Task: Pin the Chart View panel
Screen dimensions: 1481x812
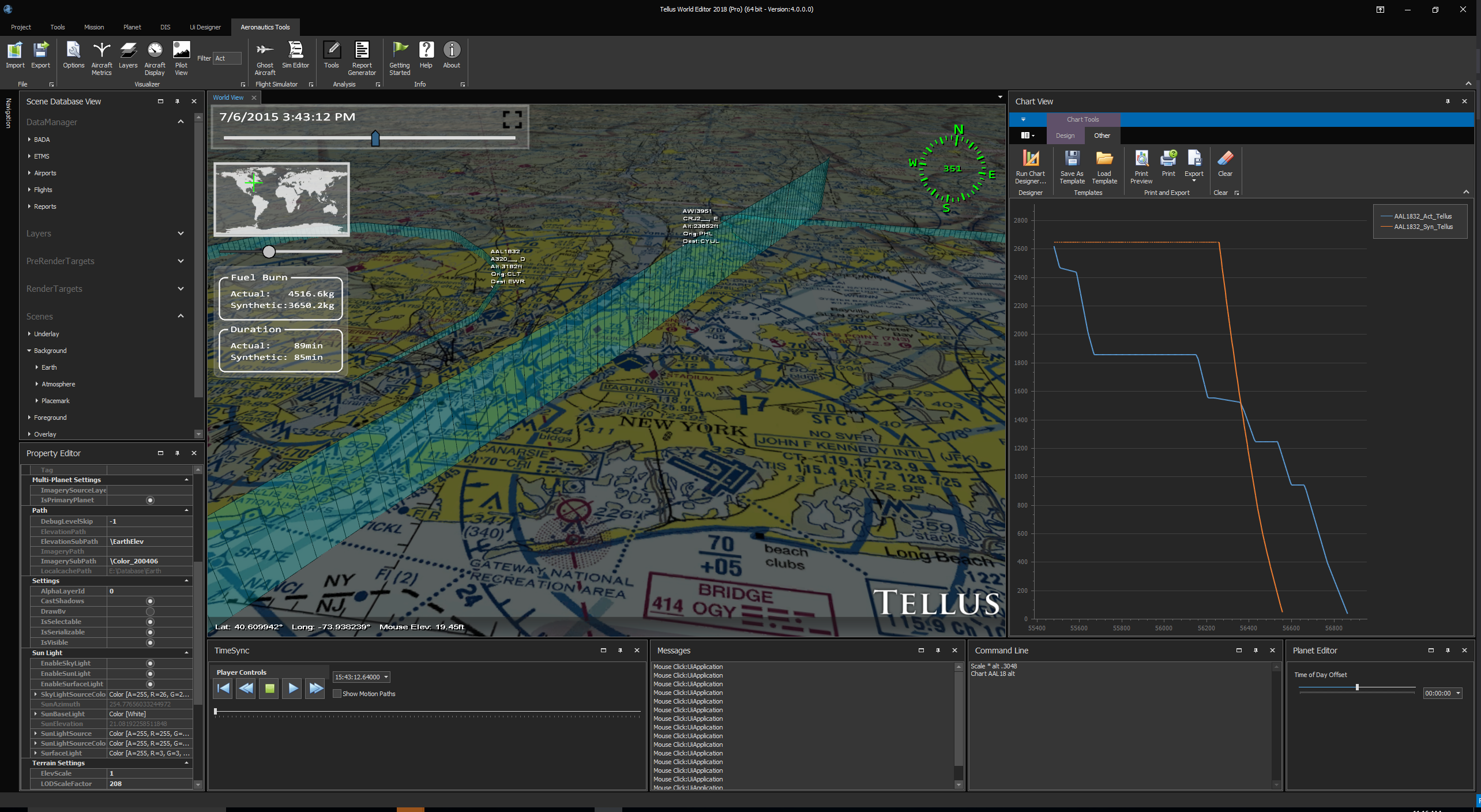Action: click(x=1448, y=101)
